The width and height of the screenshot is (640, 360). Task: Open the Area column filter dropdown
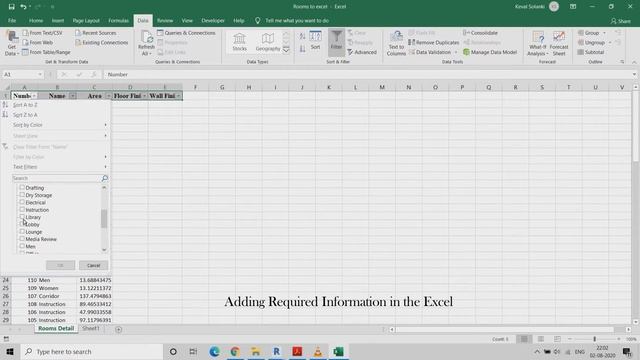[x=108, y=96]
